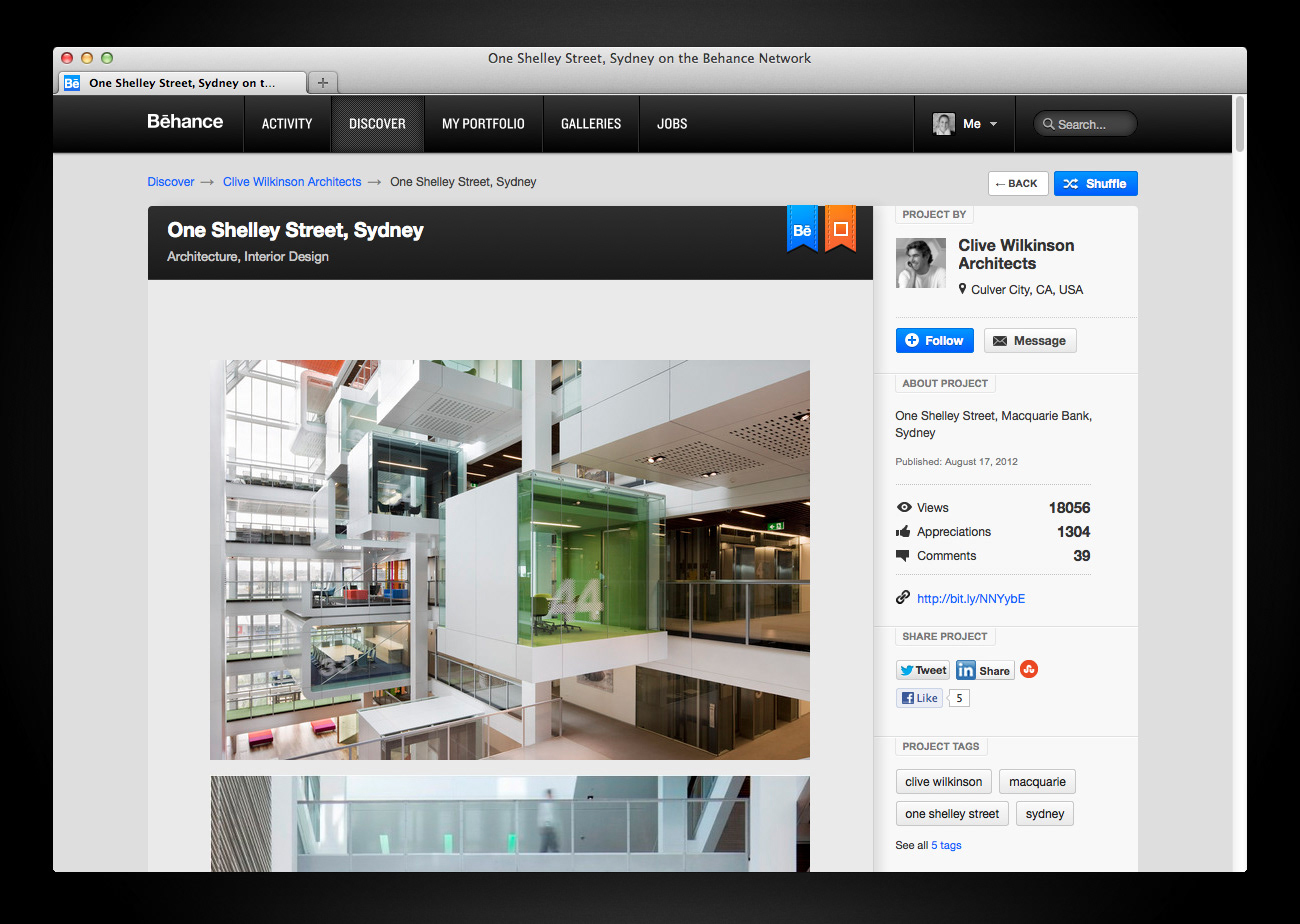Click the Back button
This screenshot has width=1300, height=924.
[1018, 183]
